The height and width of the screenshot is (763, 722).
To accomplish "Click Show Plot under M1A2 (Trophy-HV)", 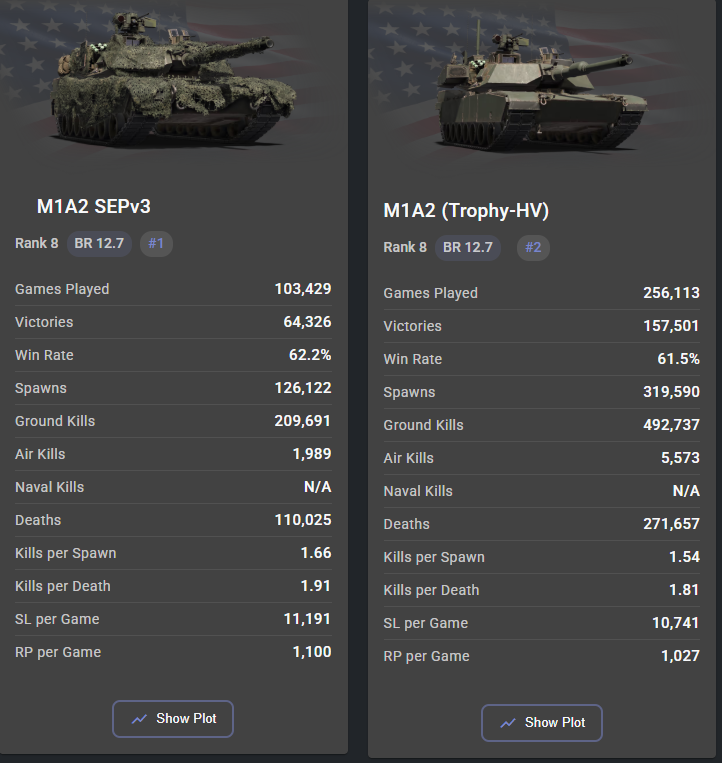I will 542,723.
